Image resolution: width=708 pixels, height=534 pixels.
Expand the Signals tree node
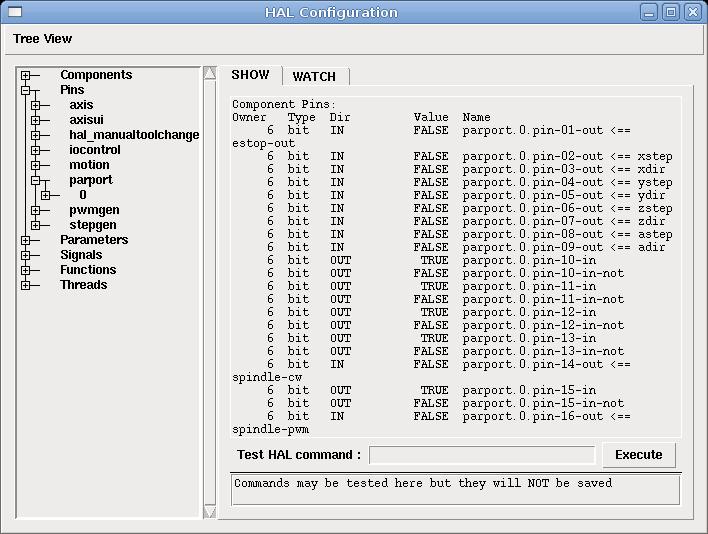coord(26,255)
